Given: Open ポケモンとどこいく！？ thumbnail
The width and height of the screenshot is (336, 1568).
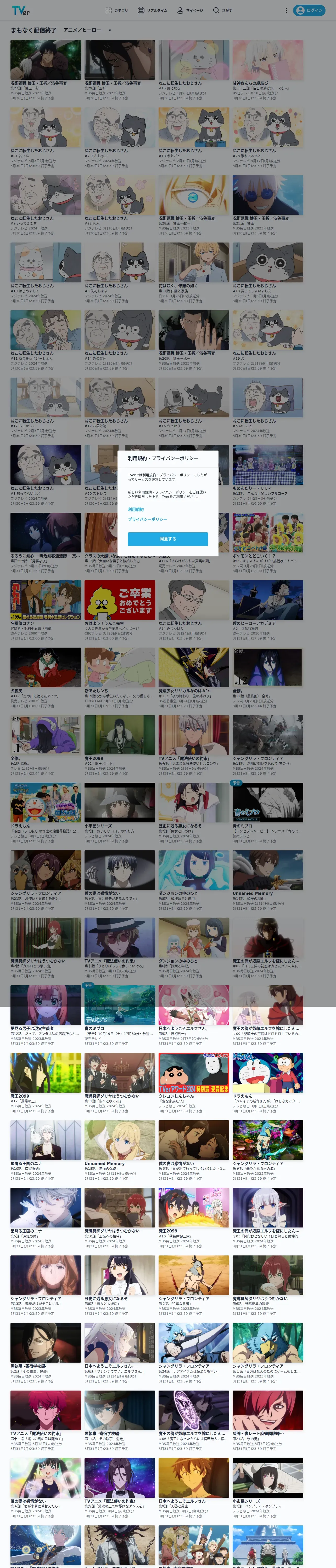Looking at the screenshot, I should pyautogui.click(x=268, y=533).
